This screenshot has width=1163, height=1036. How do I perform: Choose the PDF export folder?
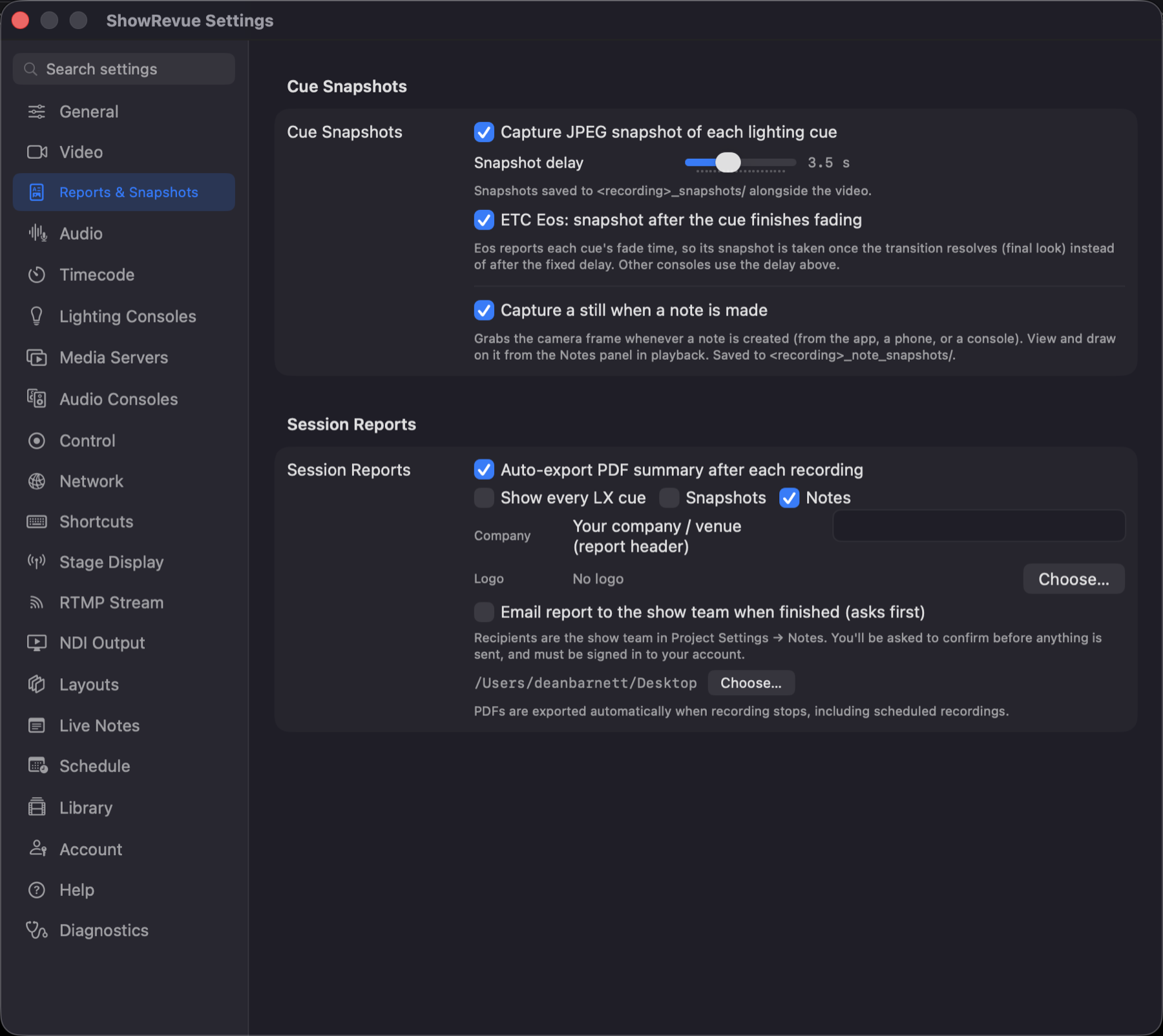751,683
